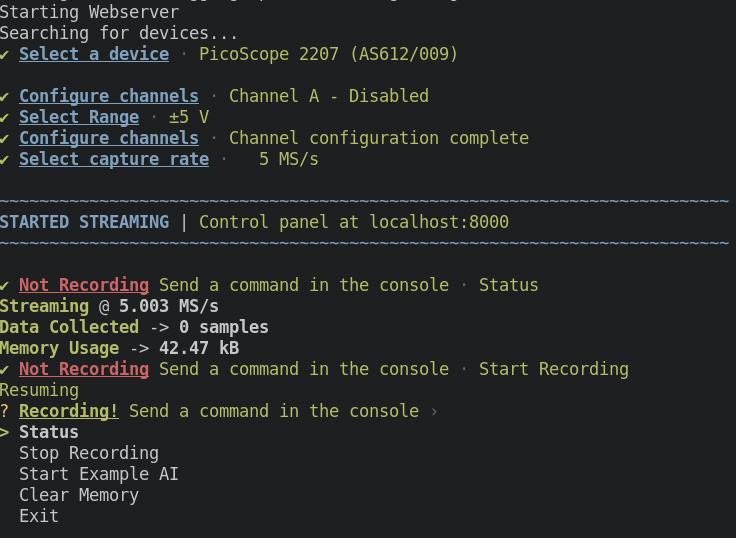Screen dimensions: 736x538
Task: Click the second 'Configure channels' link
Action: 108,138
